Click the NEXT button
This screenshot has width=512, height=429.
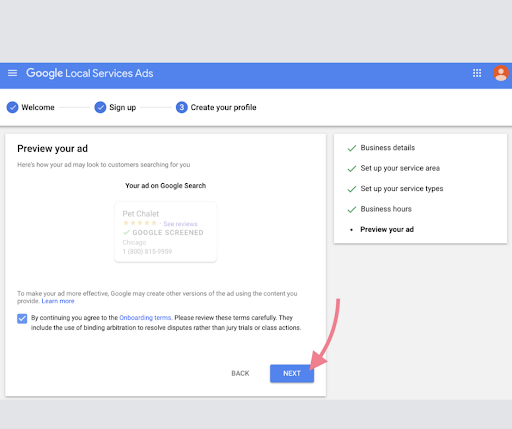pos(292,373)
